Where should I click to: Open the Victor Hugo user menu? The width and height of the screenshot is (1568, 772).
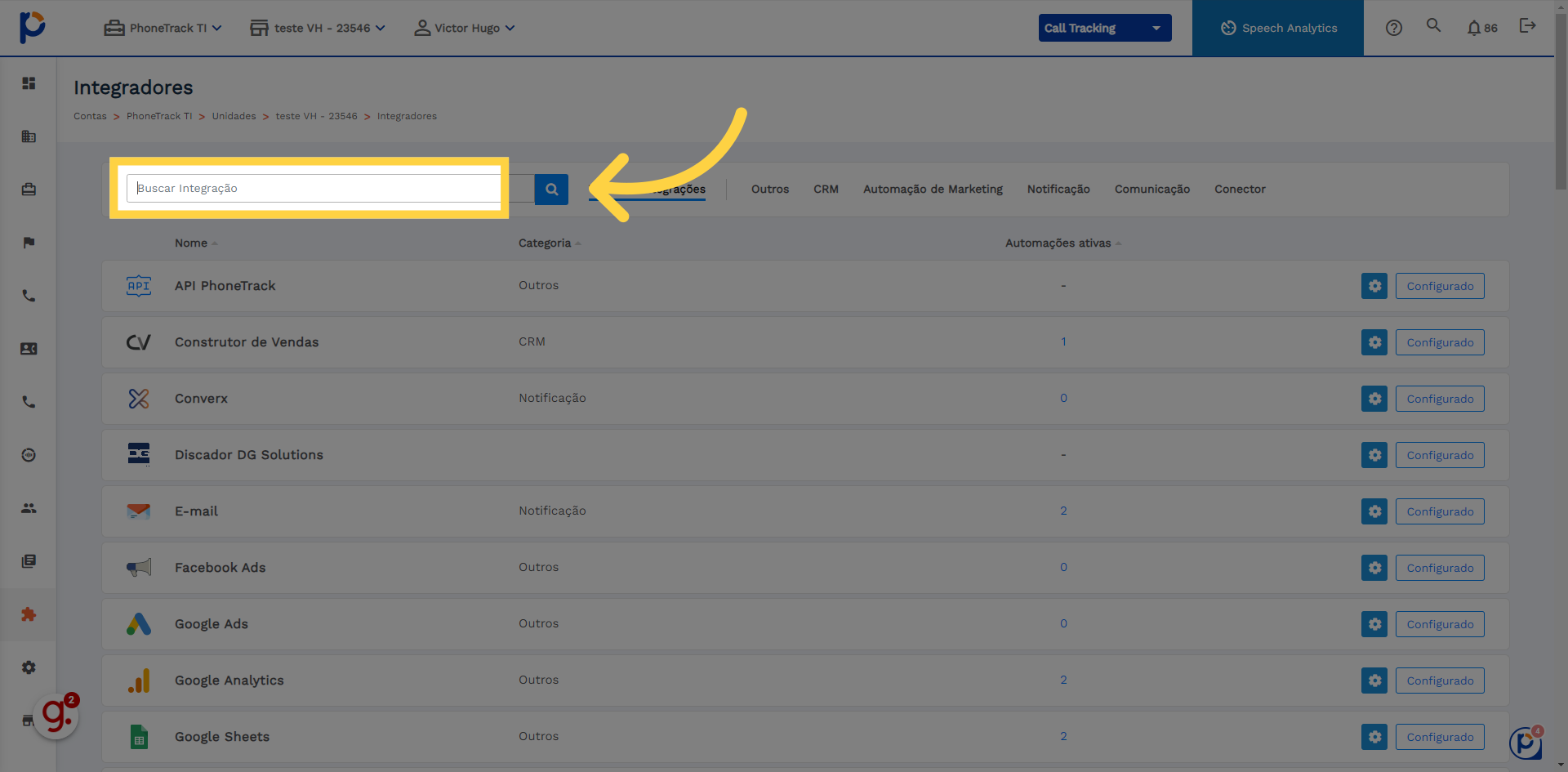coord(465,28)
